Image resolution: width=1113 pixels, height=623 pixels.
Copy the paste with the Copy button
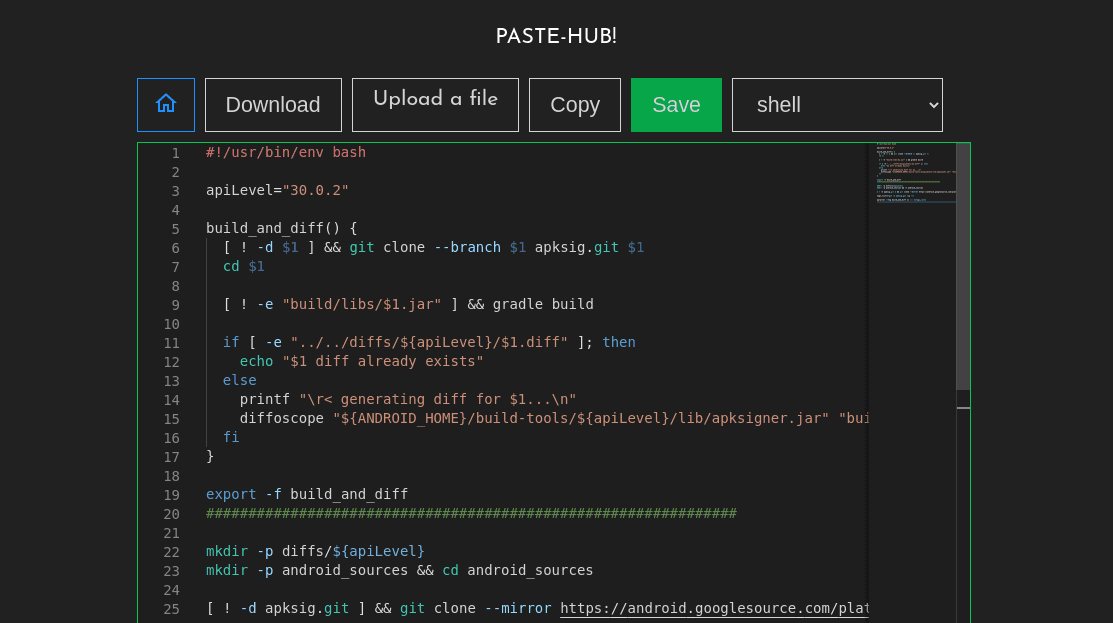point(575,104)
